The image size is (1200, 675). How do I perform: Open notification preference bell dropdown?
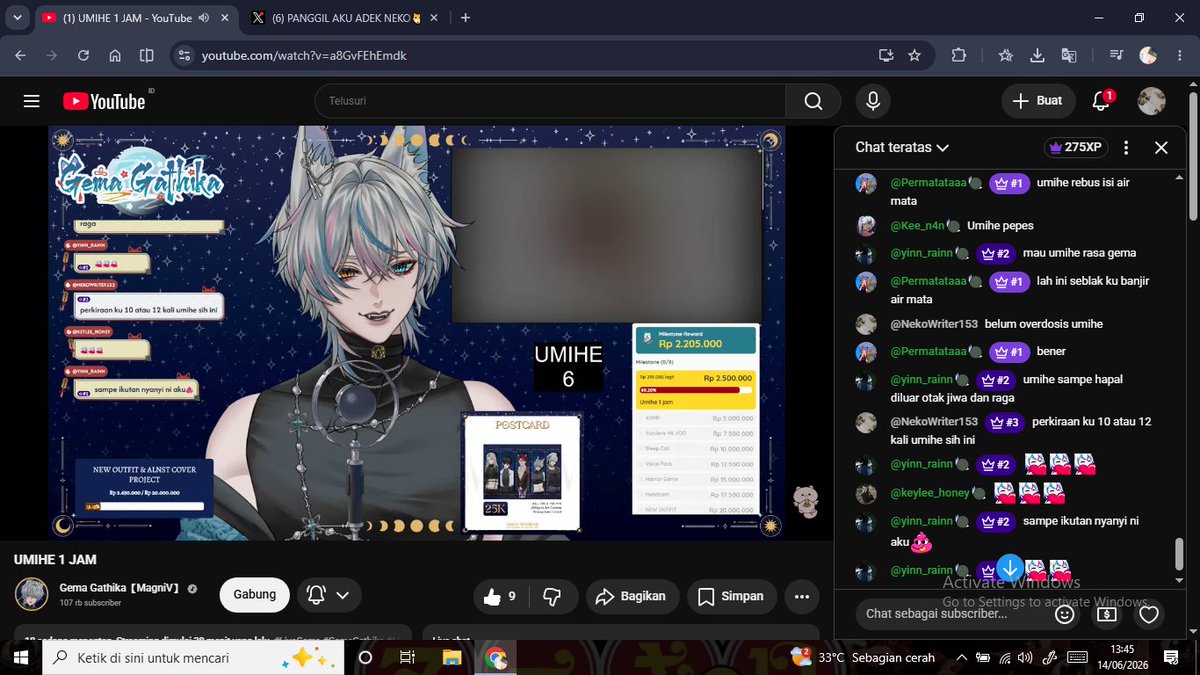tap(328, 595)
